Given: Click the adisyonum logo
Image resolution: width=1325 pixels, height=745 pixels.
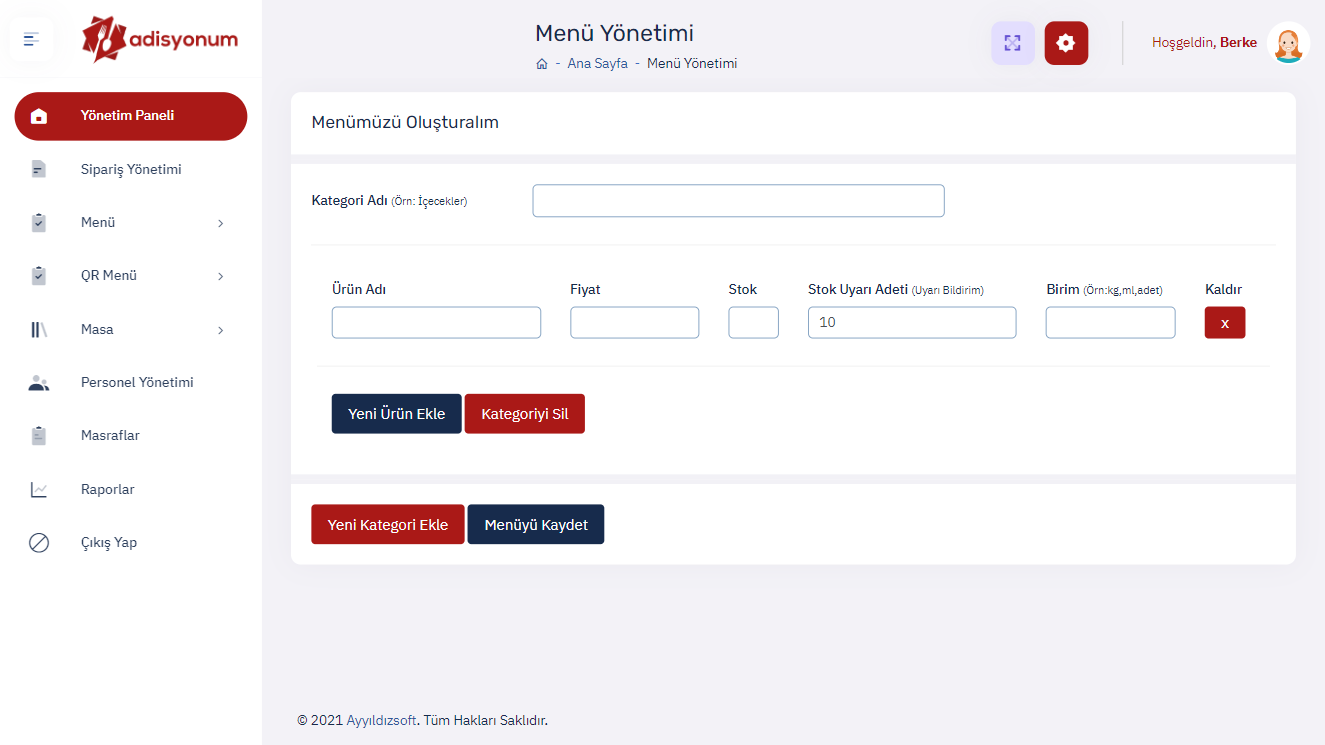Looking at the screenshot, I should [x=160, y=39].
